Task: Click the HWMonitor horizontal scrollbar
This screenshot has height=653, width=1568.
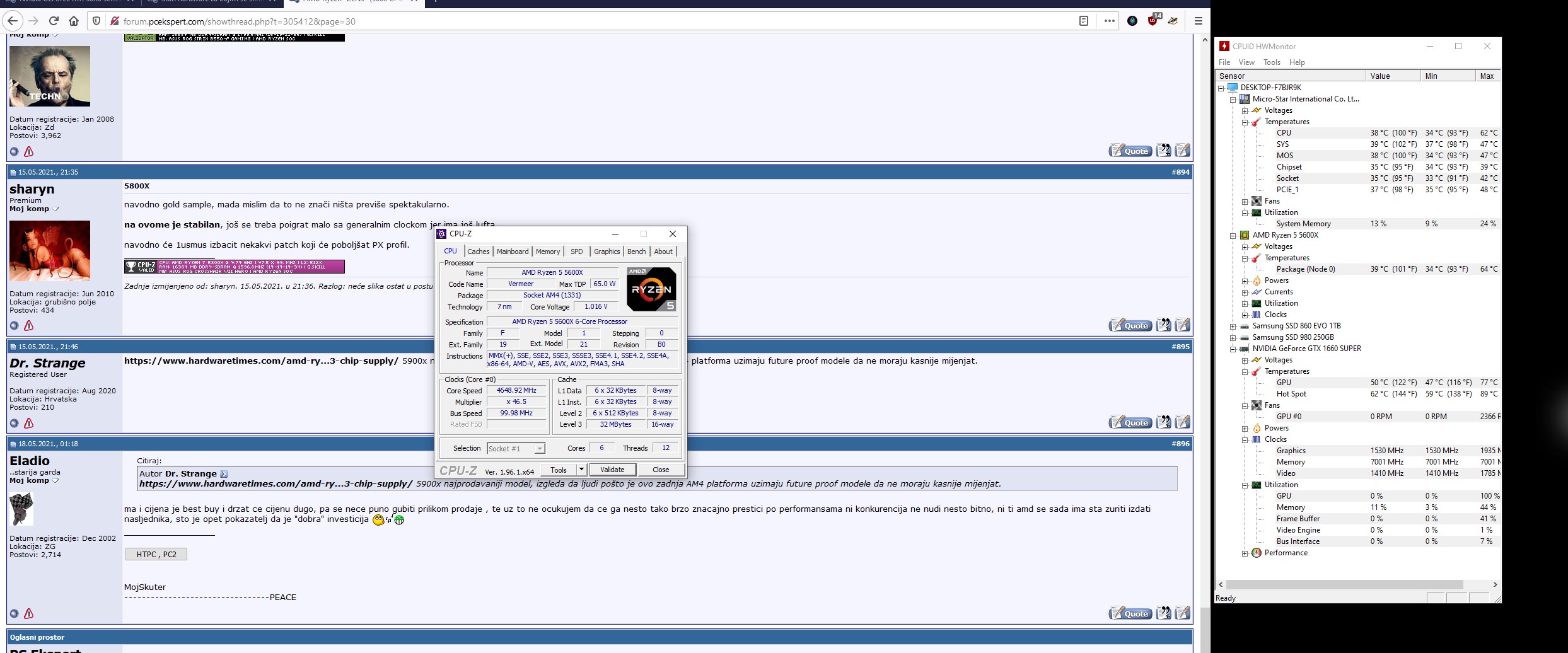Action: [1344, 584]
